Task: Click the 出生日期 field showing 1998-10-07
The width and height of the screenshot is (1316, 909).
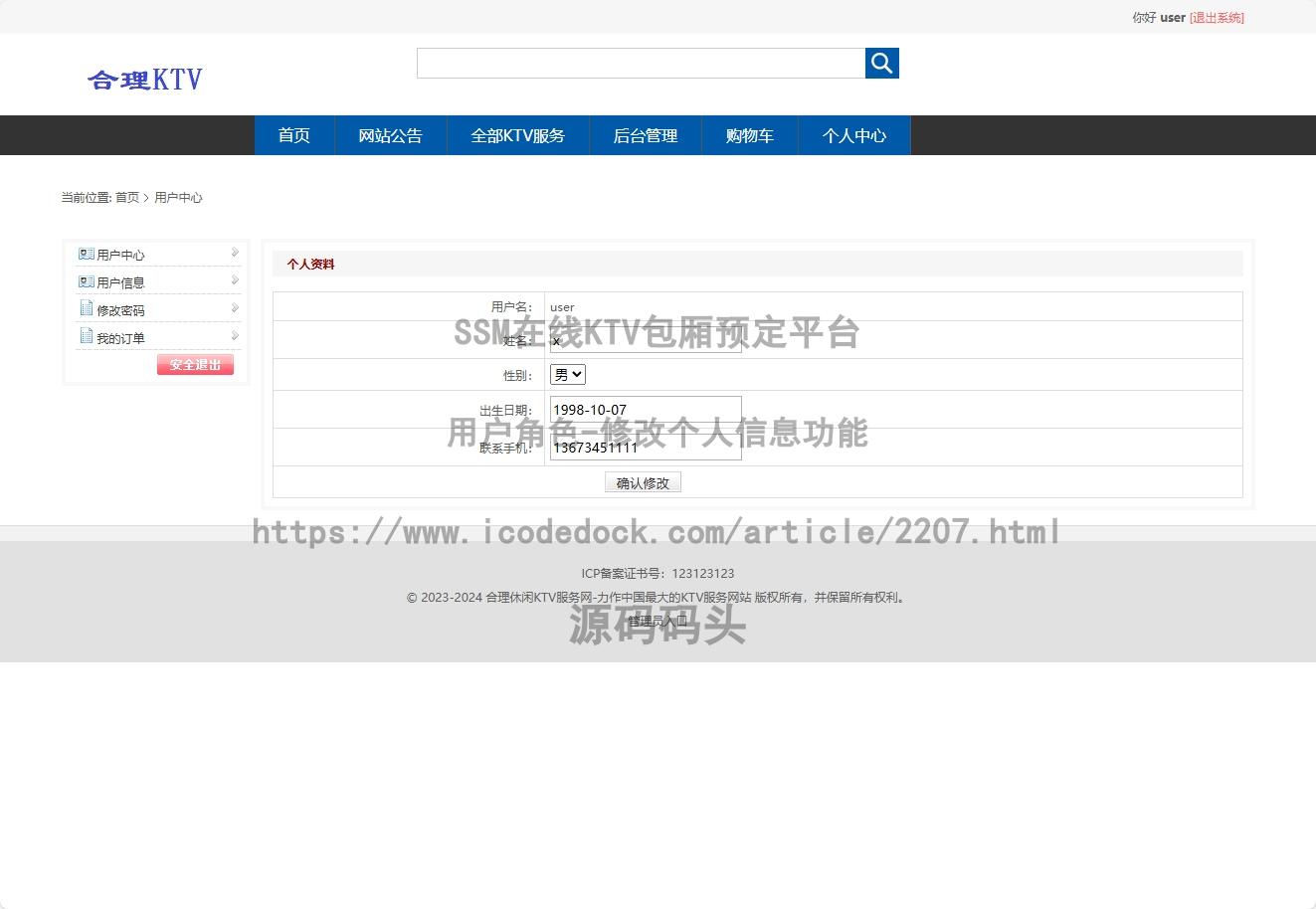Action: coord(646,410)
